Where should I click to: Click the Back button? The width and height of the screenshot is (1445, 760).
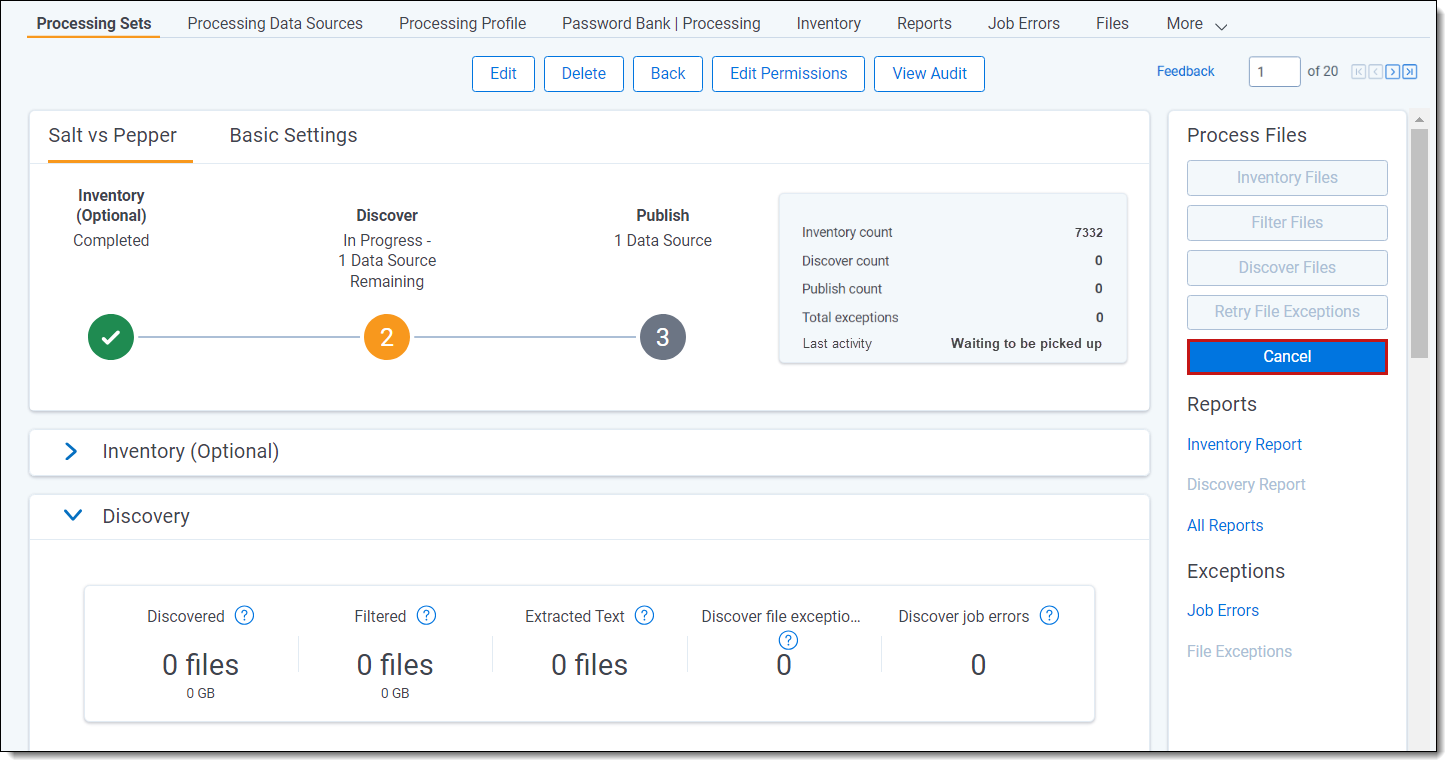[x=668, y=74]
